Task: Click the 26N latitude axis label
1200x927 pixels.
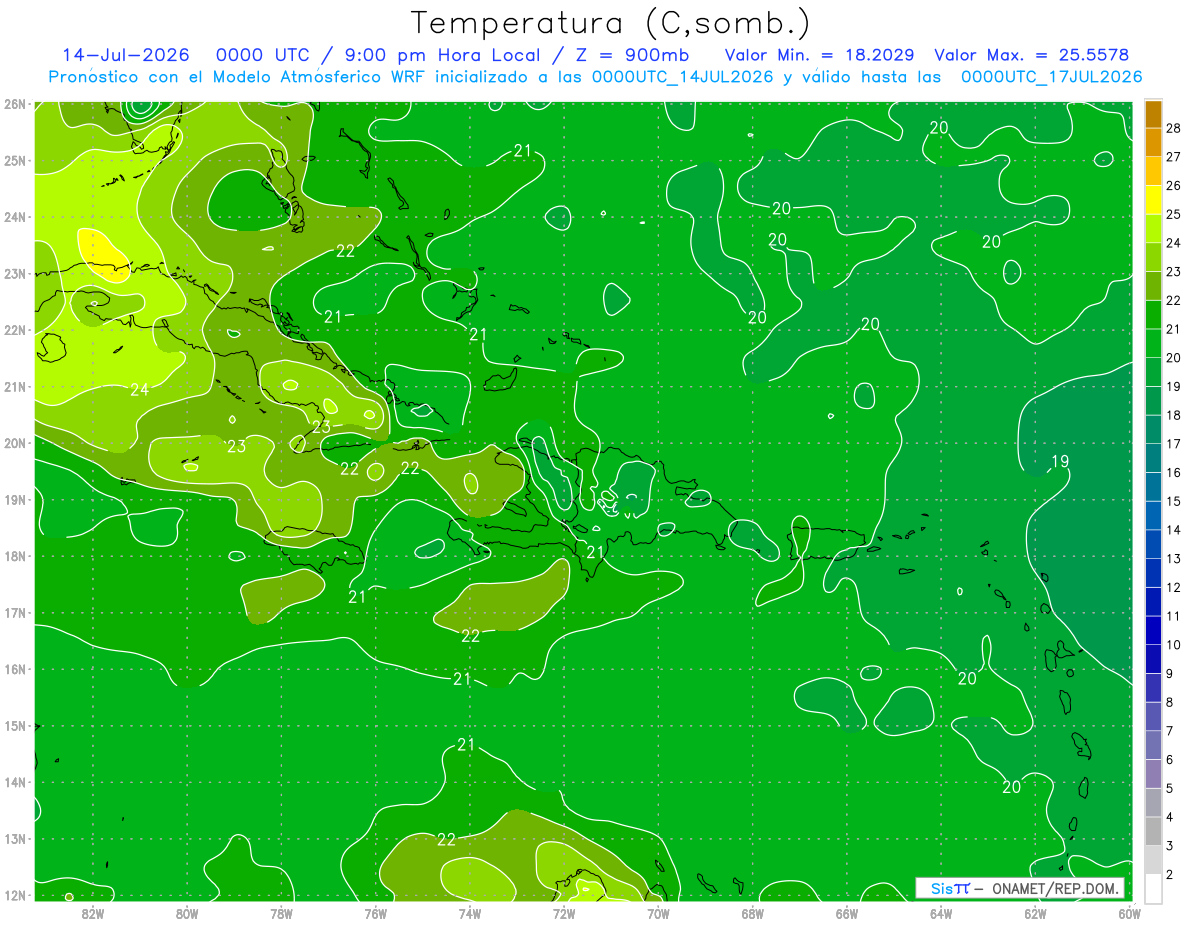Action: tap(14, 104)
